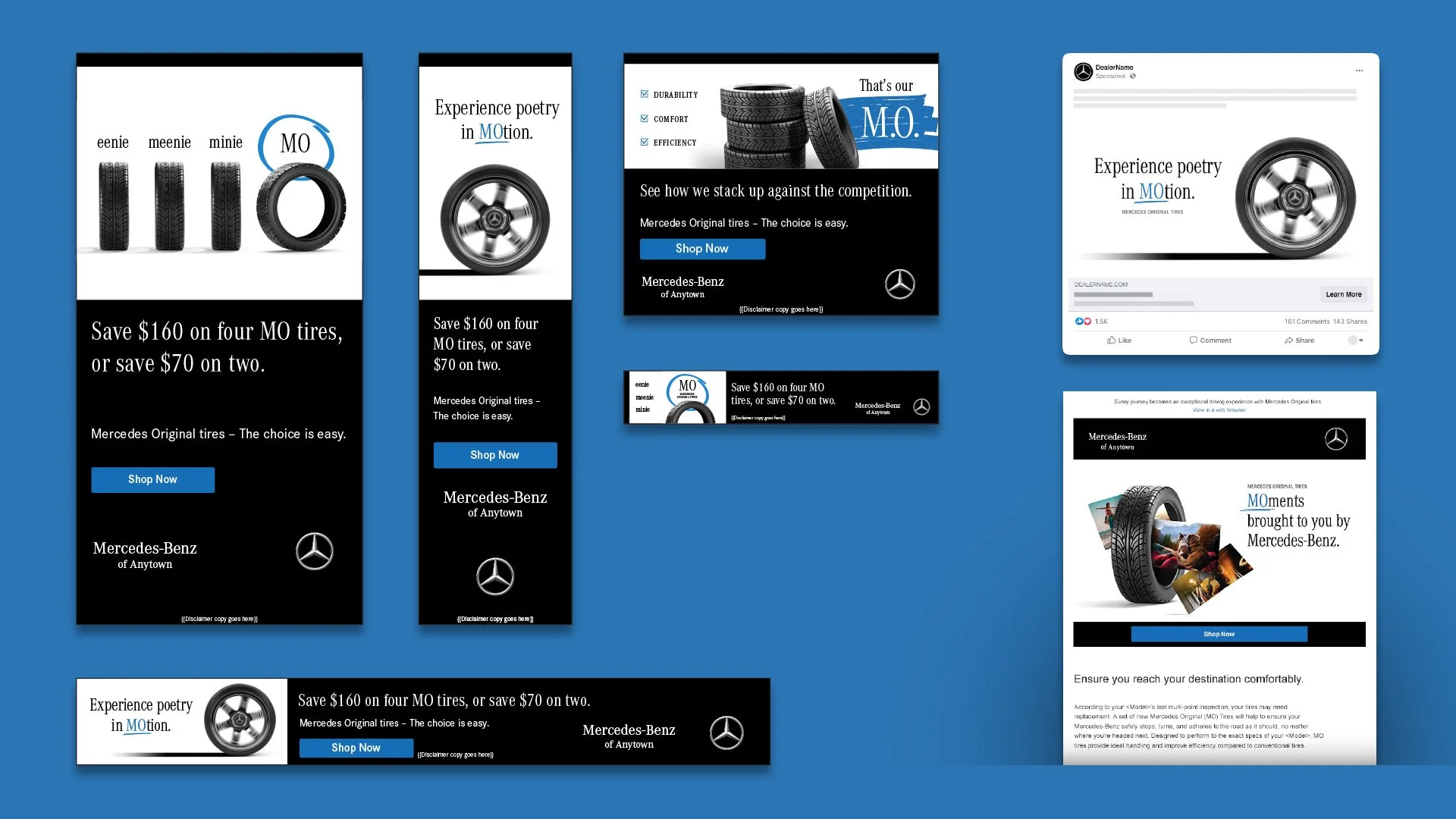The height and width of the screenshot is (819, 1456).
Task: Open the three-dot post options menu
Action: point(1360,71)
